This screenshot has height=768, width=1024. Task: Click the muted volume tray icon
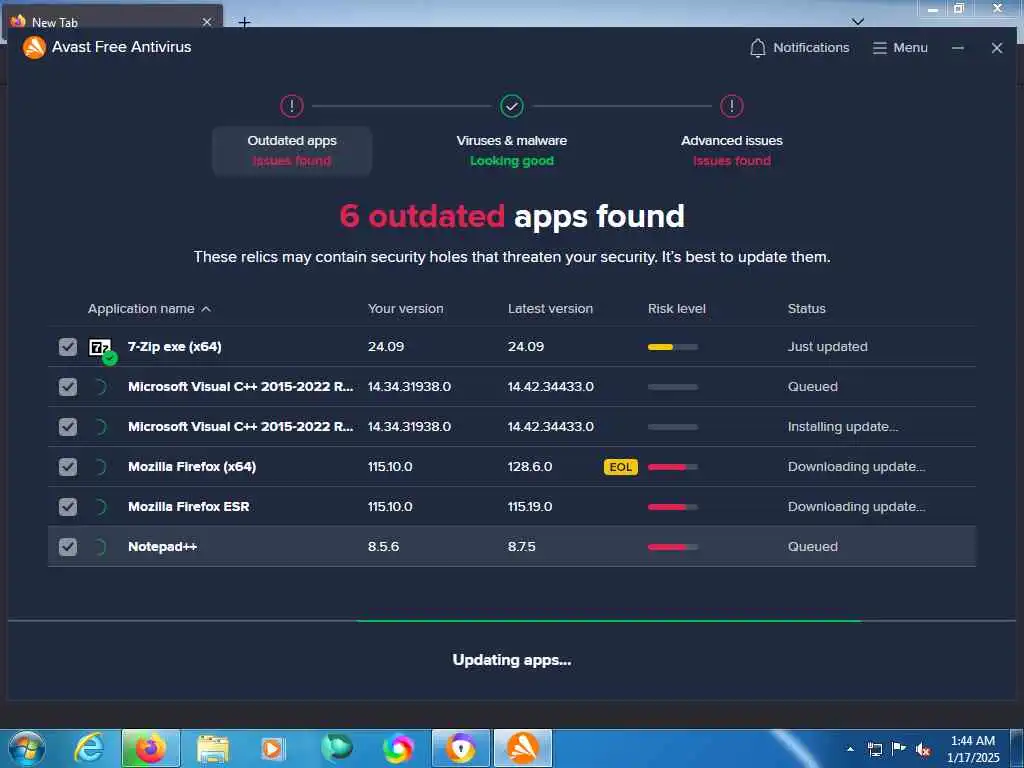tap(923, 750)
